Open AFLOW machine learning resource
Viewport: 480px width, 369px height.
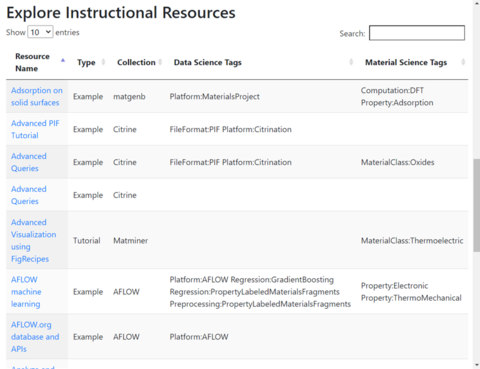[26, 292]
